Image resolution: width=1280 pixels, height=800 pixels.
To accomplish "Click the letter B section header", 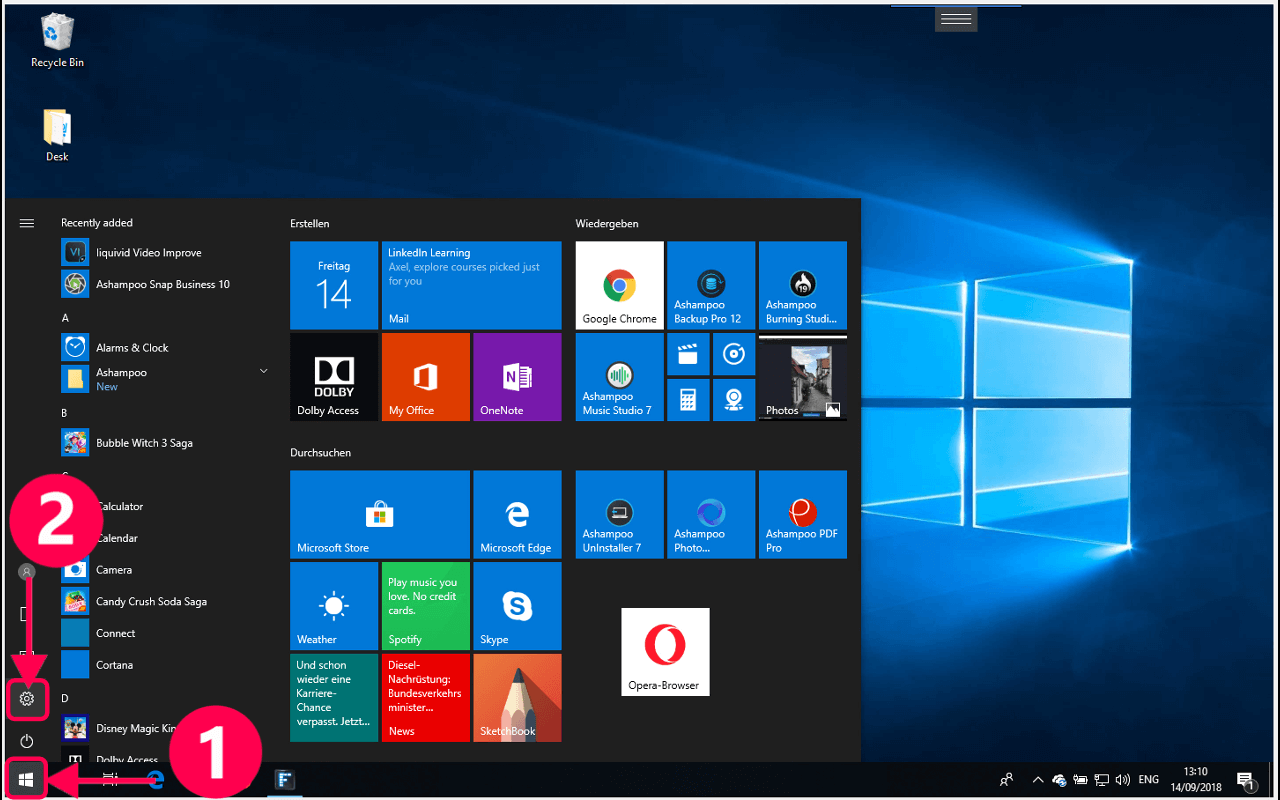I will [65, 413].
